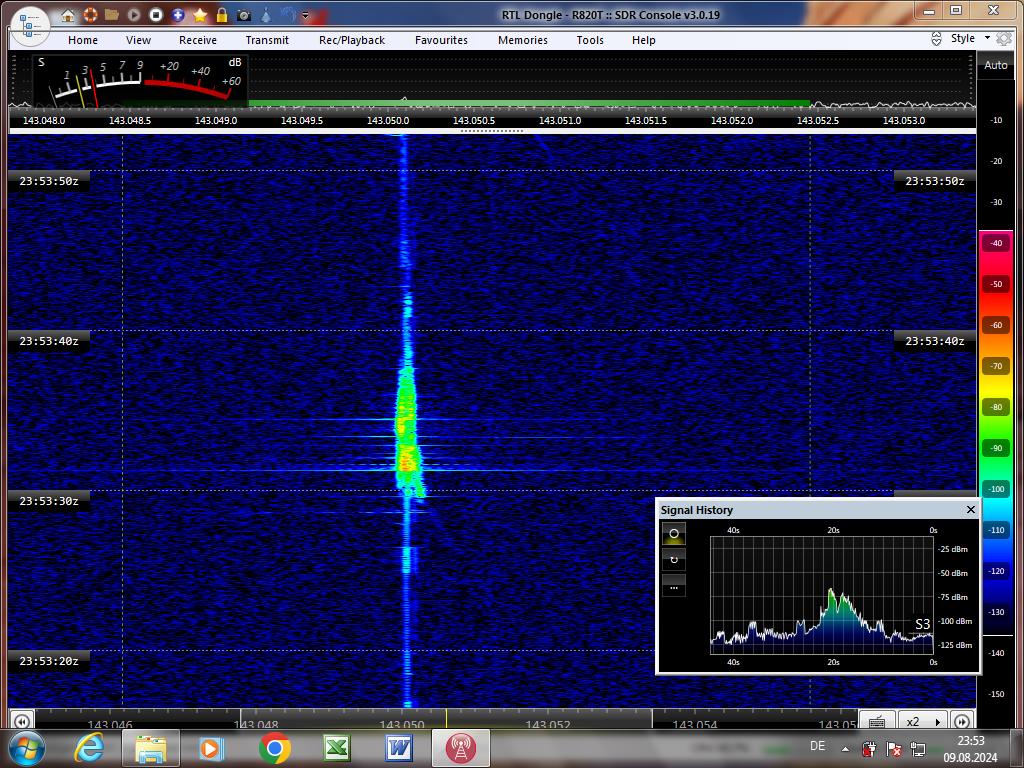Screen dimensions: 1024x768
Task: Toggle the Signal History record circle button
Action: click(x=674, y=534)
